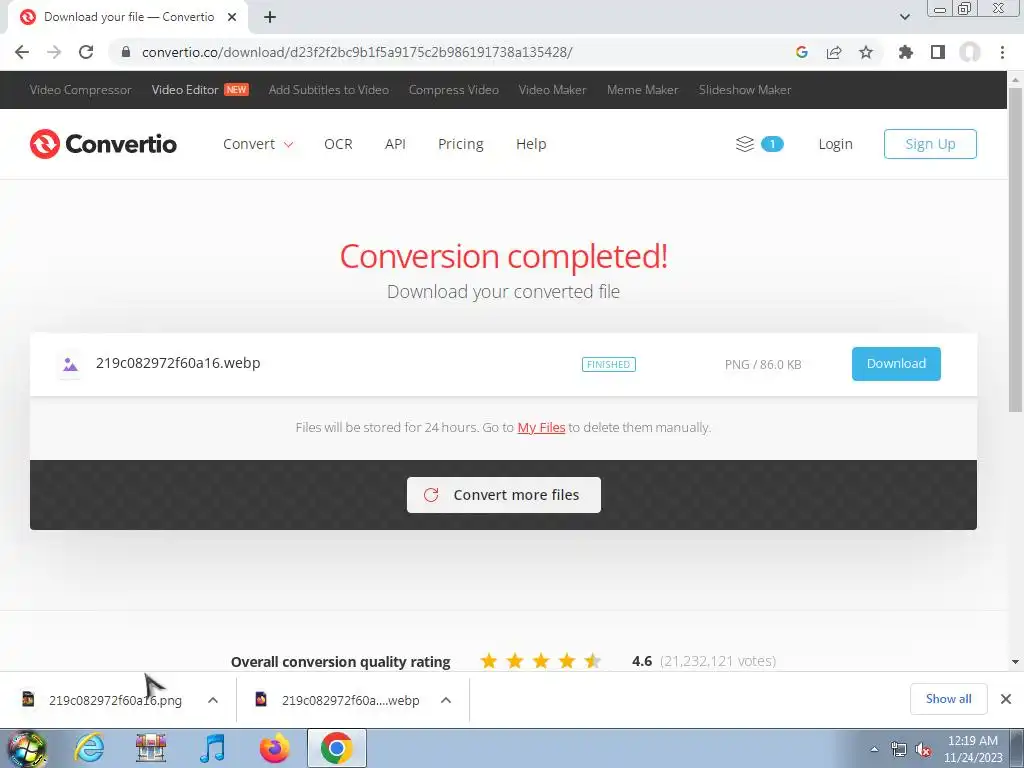Open the Extensions puzzle icon

coord(905,52)
